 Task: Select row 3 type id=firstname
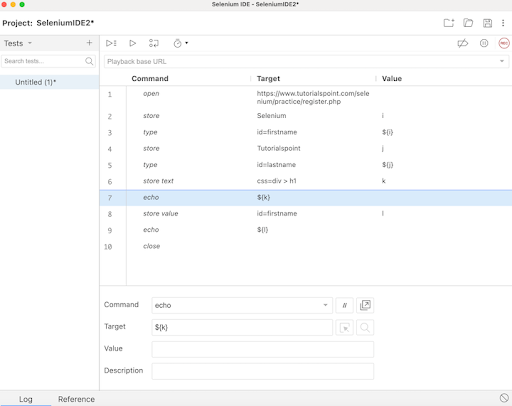click(306, 132)
